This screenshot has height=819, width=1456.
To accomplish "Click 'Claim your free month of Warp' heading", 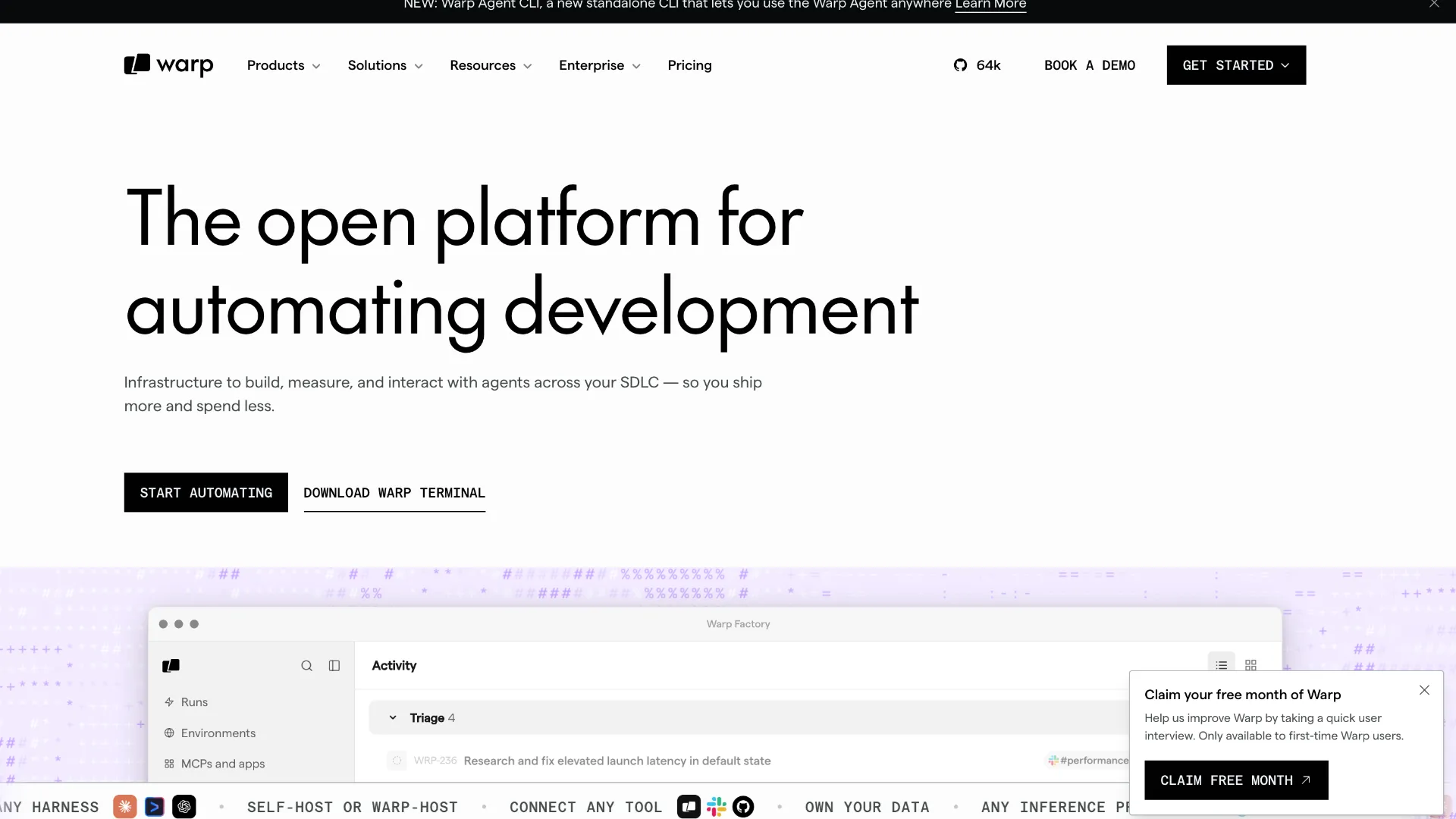I will pyautogui.click(x=1243, y=695).
